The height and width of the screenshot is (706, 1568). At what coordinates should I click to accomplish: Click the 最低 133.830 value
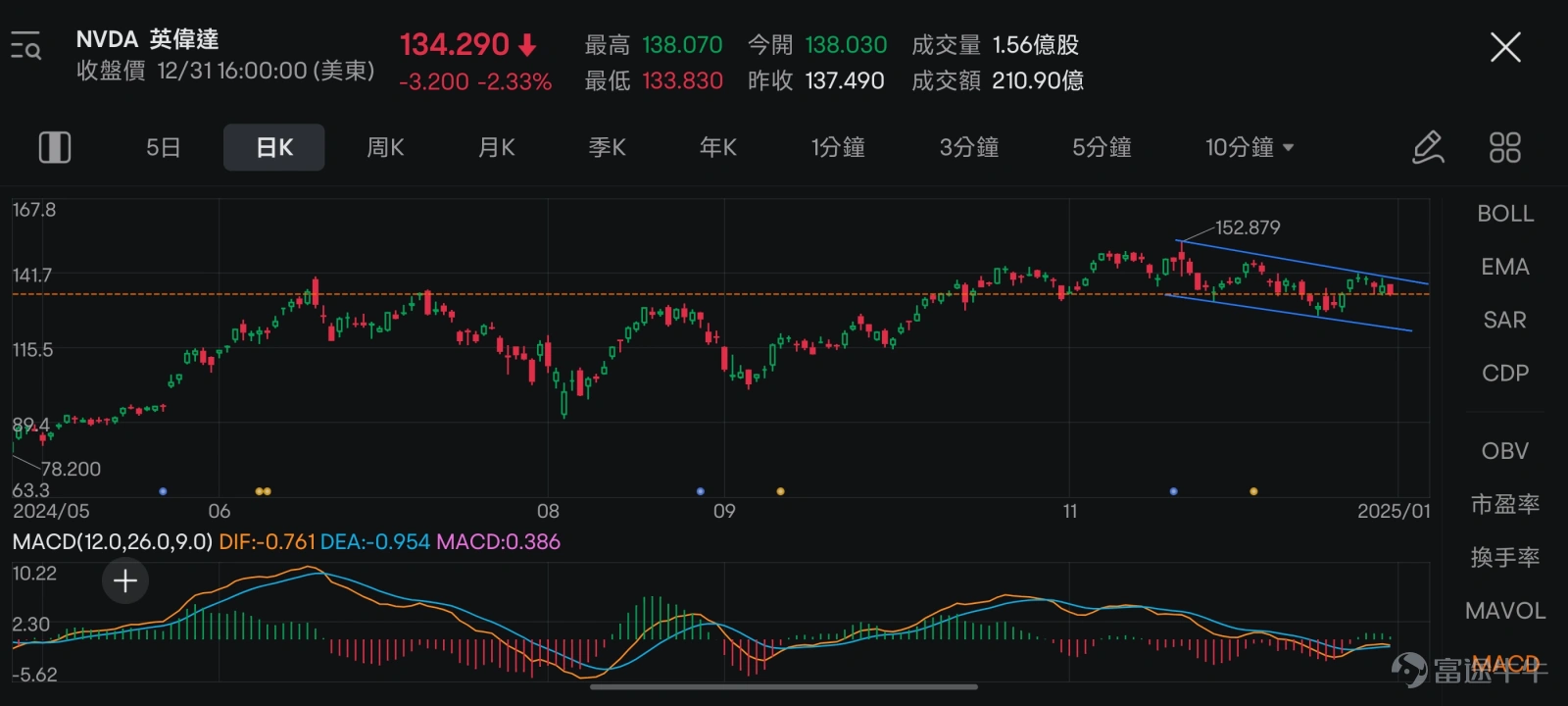653,81
